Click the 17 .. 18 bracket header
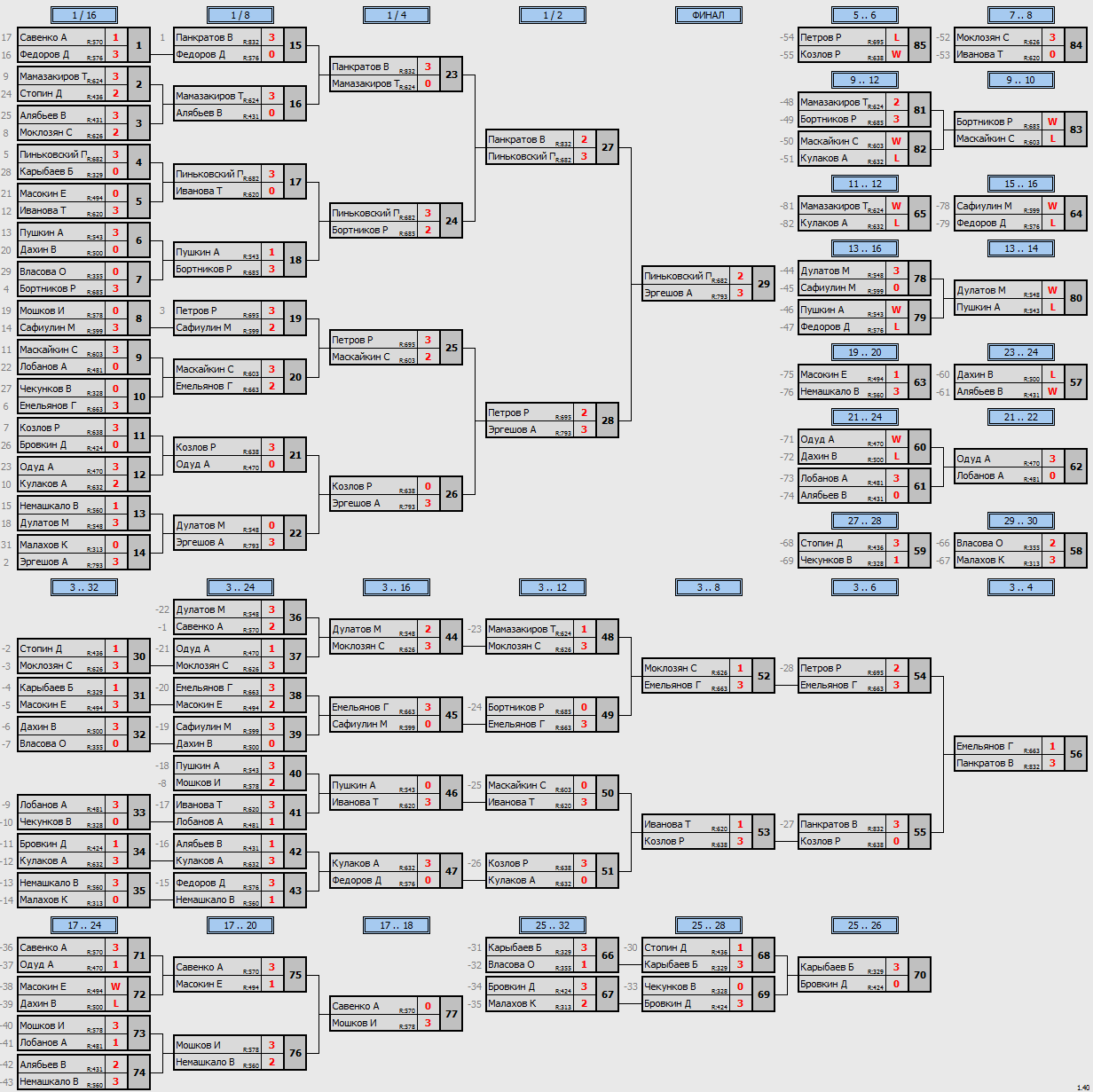The image size is (1093, 1092). 397,925
